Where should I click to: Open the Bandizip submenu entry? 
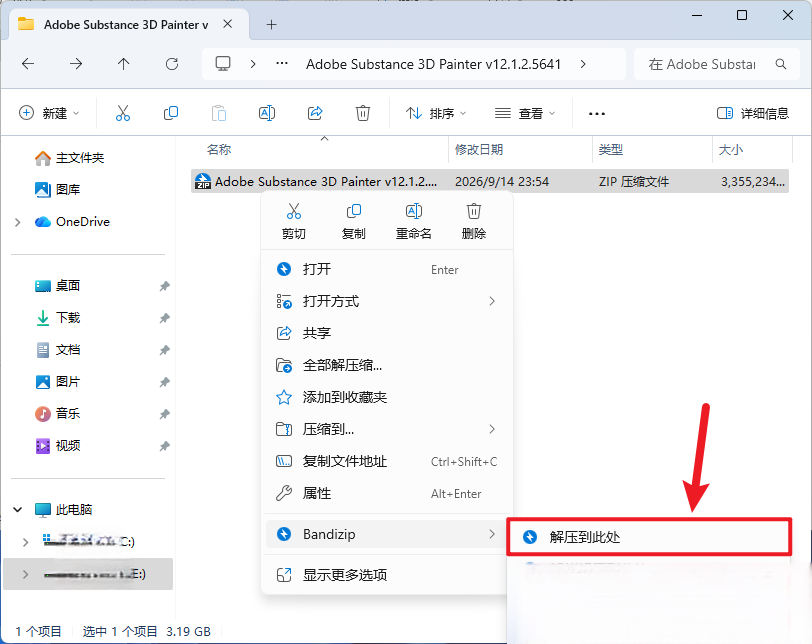[x=385, y=534]
